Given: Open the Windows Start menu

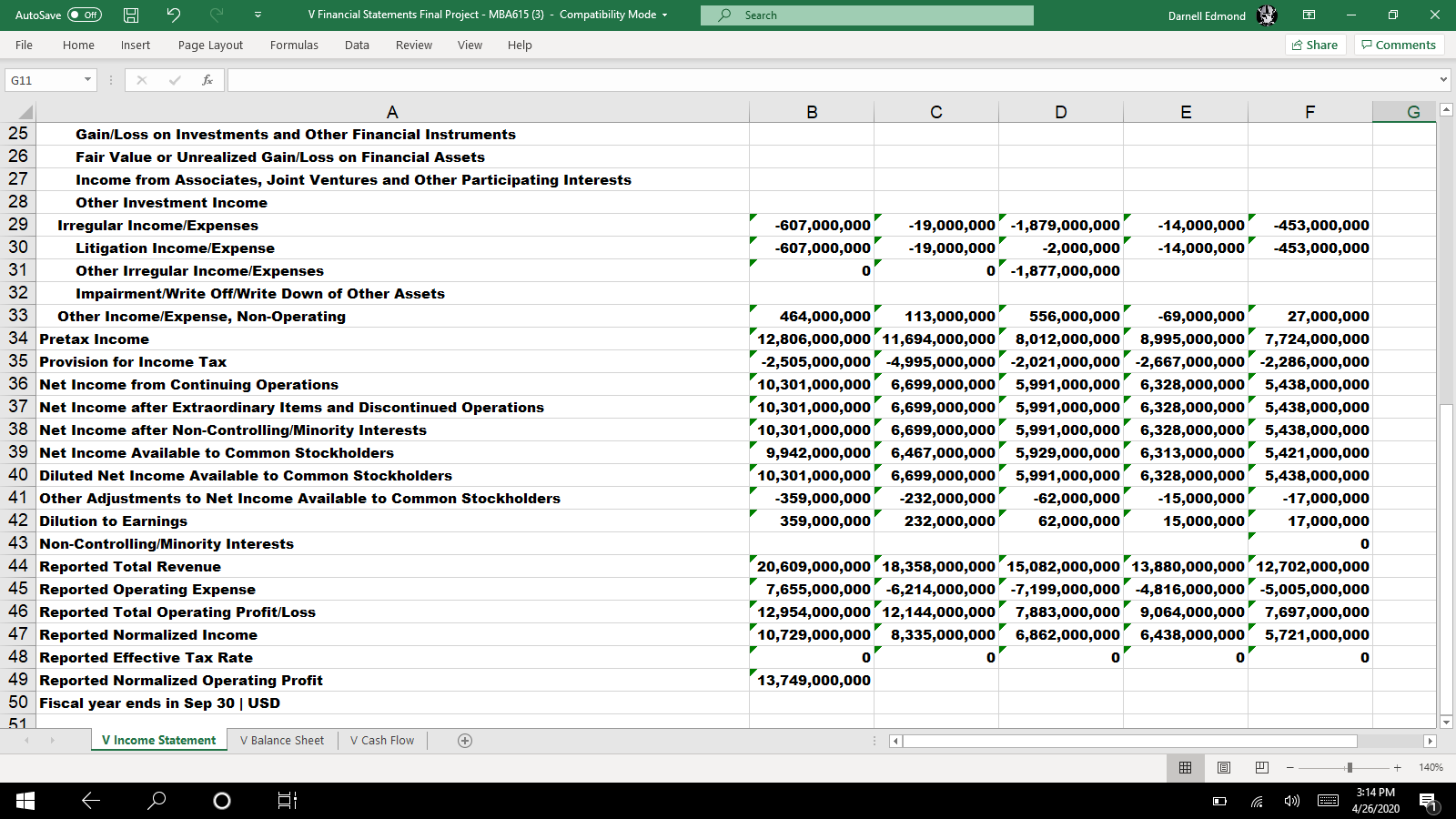Looking at the screenshot, I should point(25,801).
